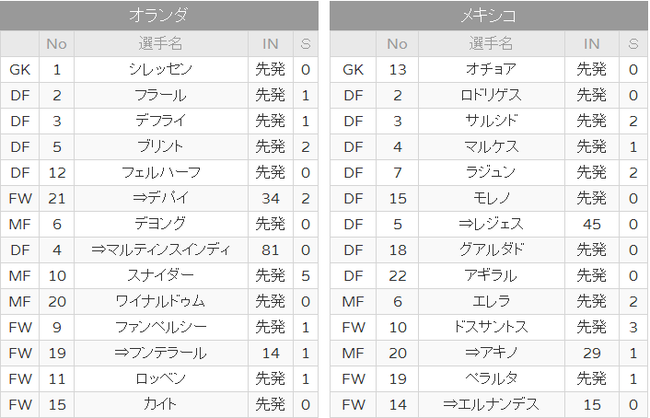Select ⇒アキノ substitute name
The height and width of the screenshot is (418, 650).
pos(491,352)
